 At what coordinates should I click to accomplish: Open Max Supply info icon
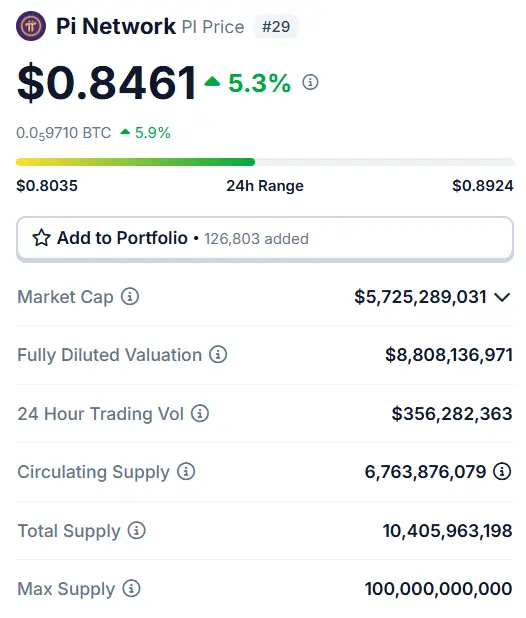[131, 588]
